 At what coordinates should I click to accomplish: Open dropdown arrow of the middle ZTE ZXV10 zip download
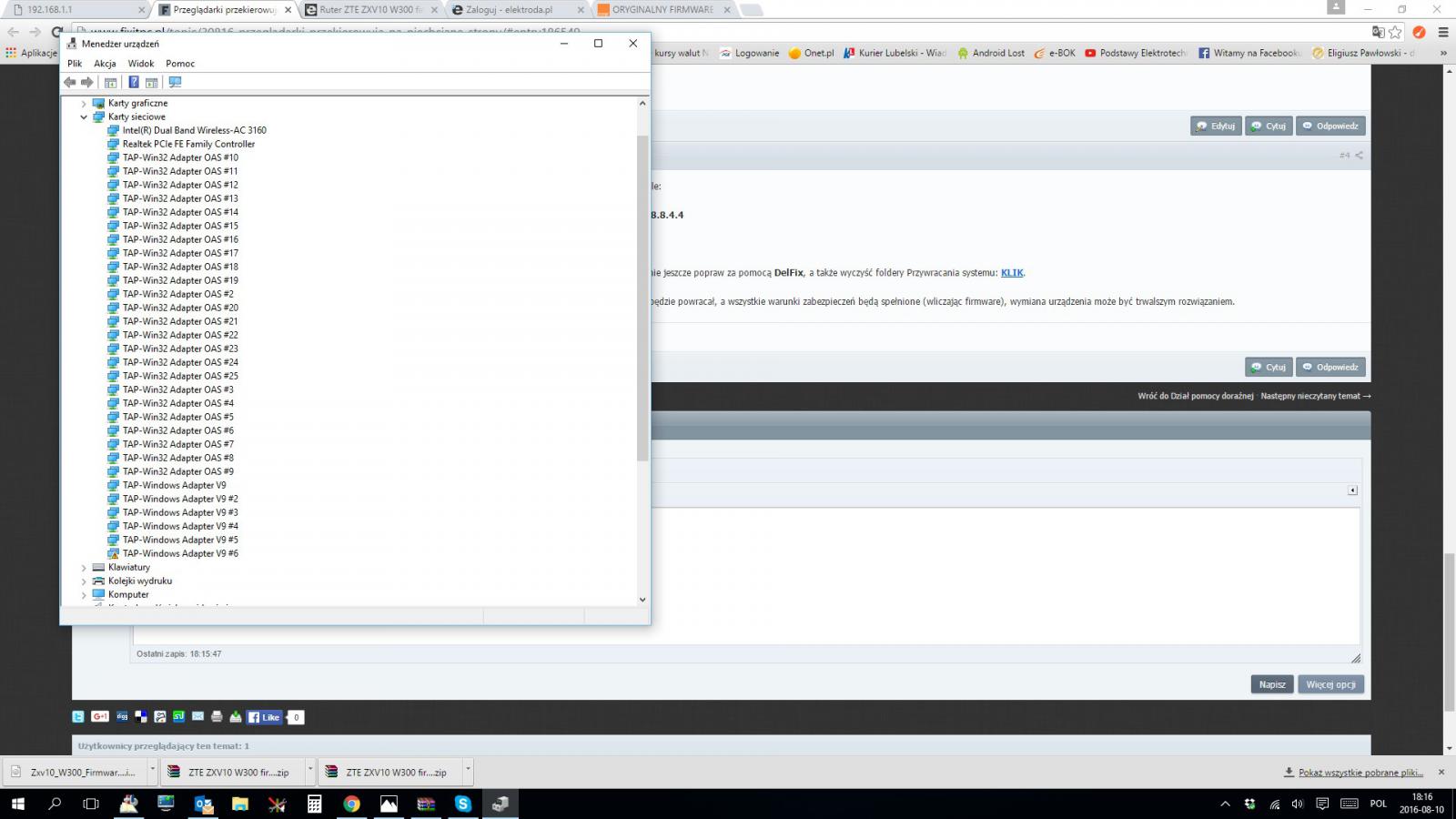(x=310, y=771)
